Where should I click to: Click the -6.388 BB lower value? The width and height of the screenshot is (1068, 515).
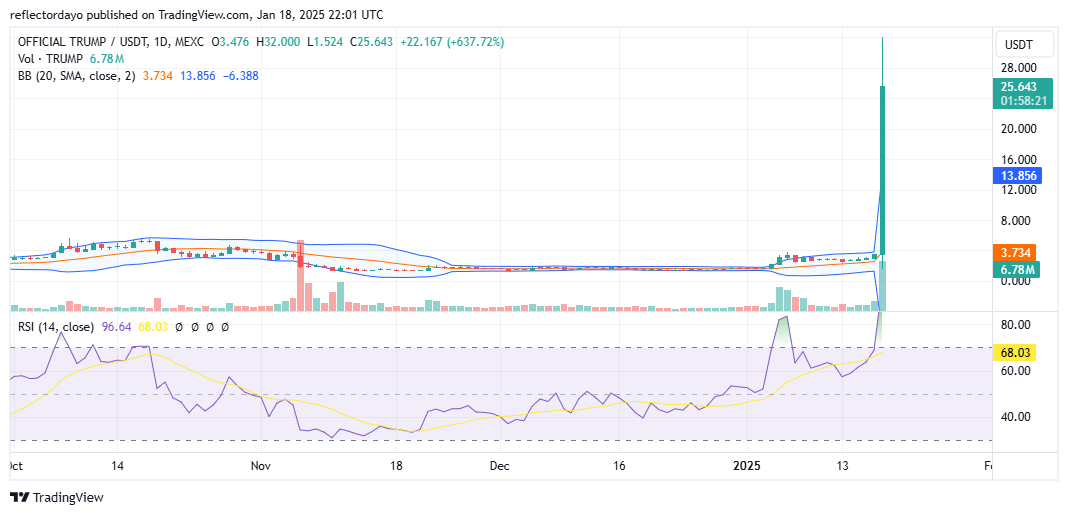pos(240,76)
